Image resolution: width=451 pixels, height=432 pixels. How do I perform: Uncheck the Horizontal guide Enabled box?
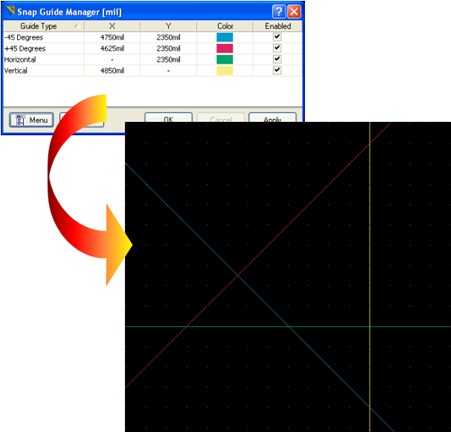point(277,59)
